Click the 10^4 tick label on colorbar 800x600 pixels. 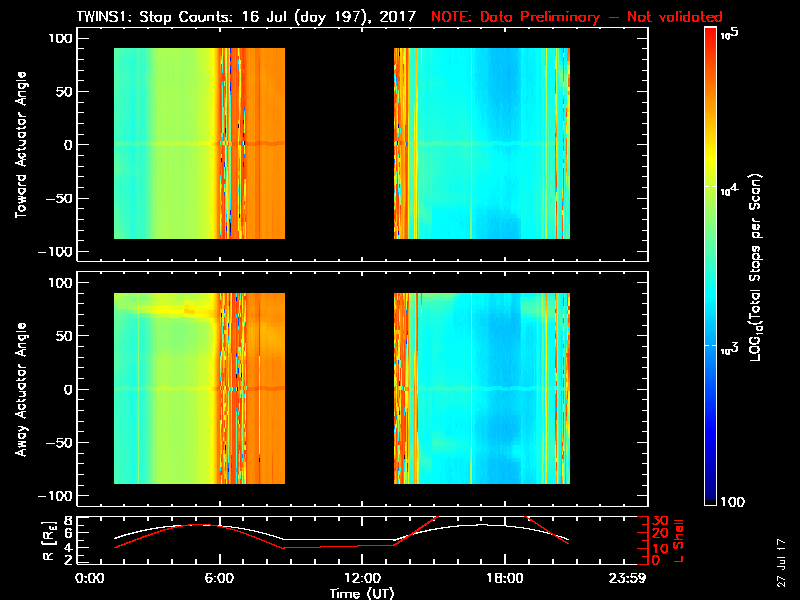pyautogui.click(x=730, y=190)
